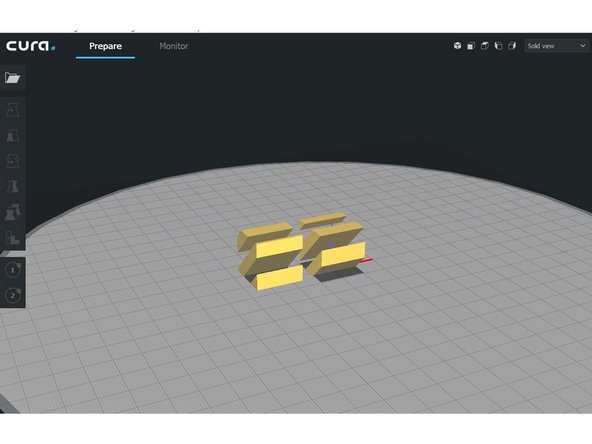Choose extruder 2 button
The image size is (592, 444).
click(x=13, y=295)
